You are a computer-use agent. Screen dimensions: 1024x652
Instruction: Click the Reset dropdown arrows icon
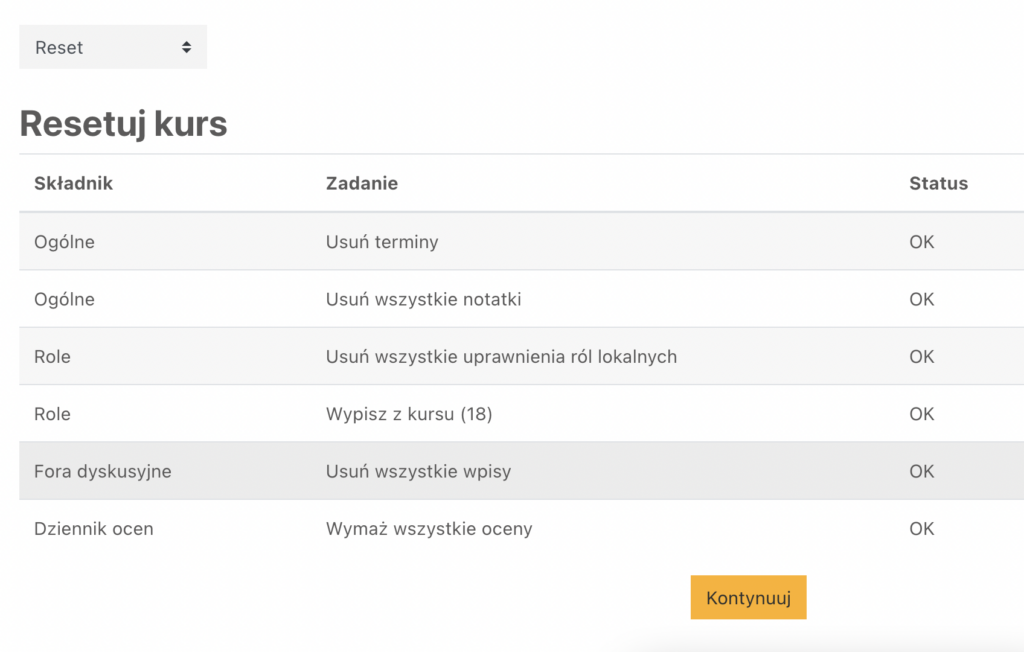pyautogui.click(x=186, y=47)
